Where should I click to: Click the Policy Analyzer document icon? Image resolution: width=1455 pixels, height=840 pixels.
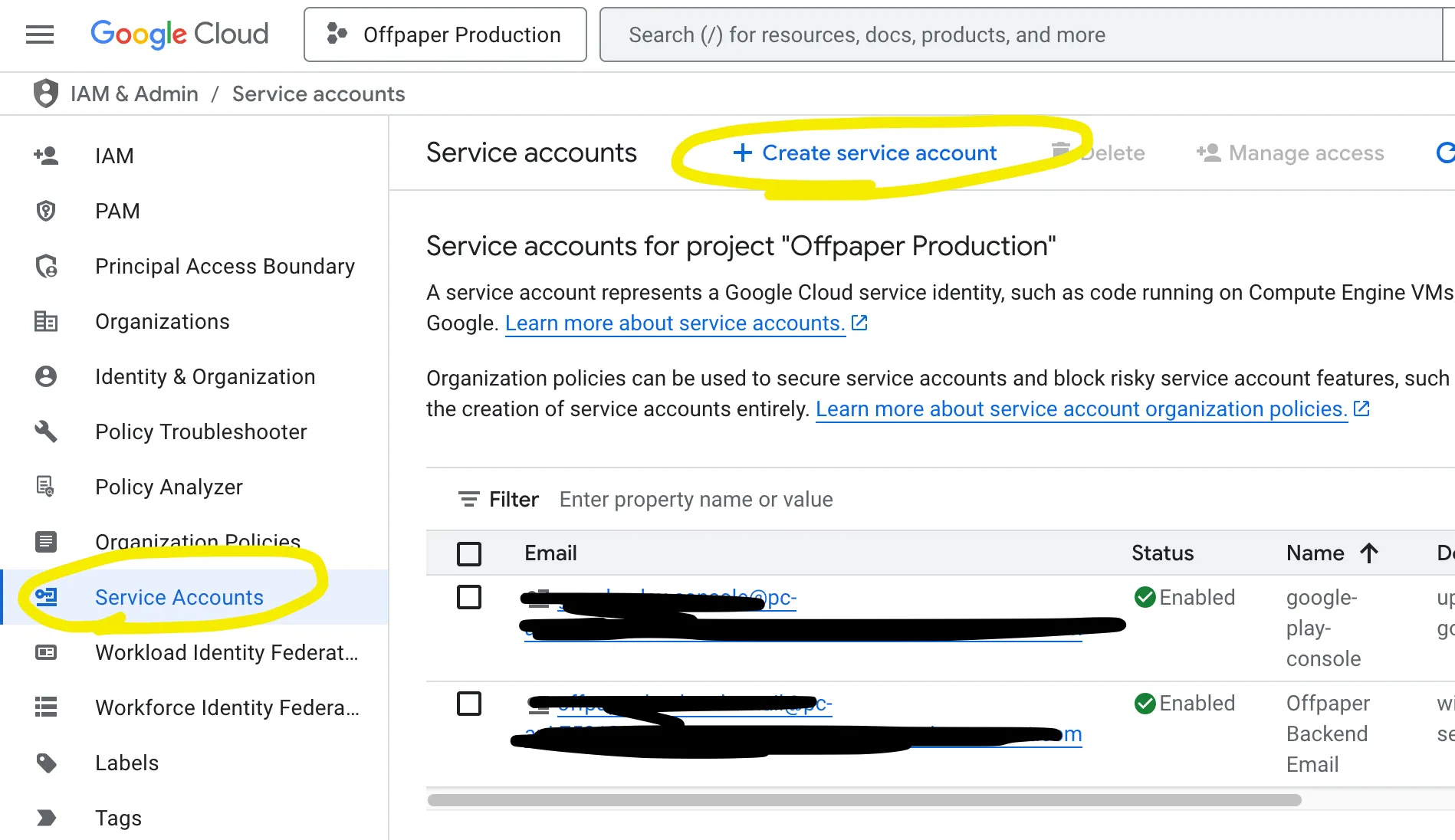pyautogui.click(x=46, y=487)
